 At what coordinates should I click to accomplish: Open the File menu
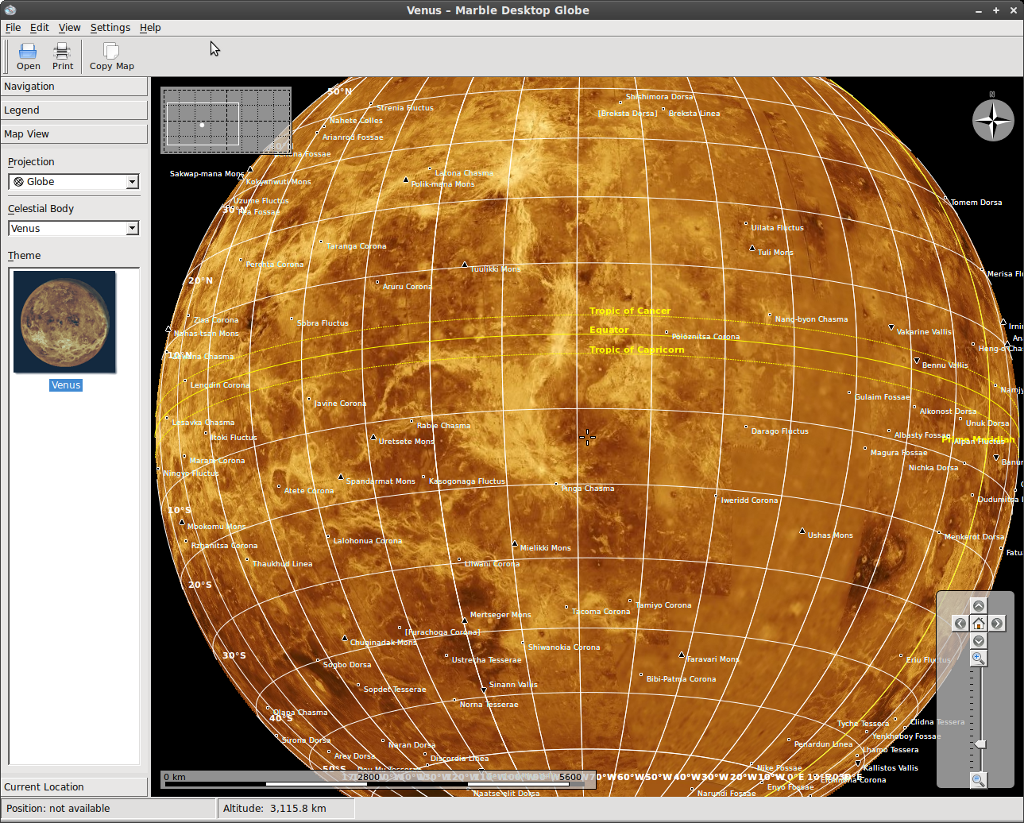click(x=13, y=27)
